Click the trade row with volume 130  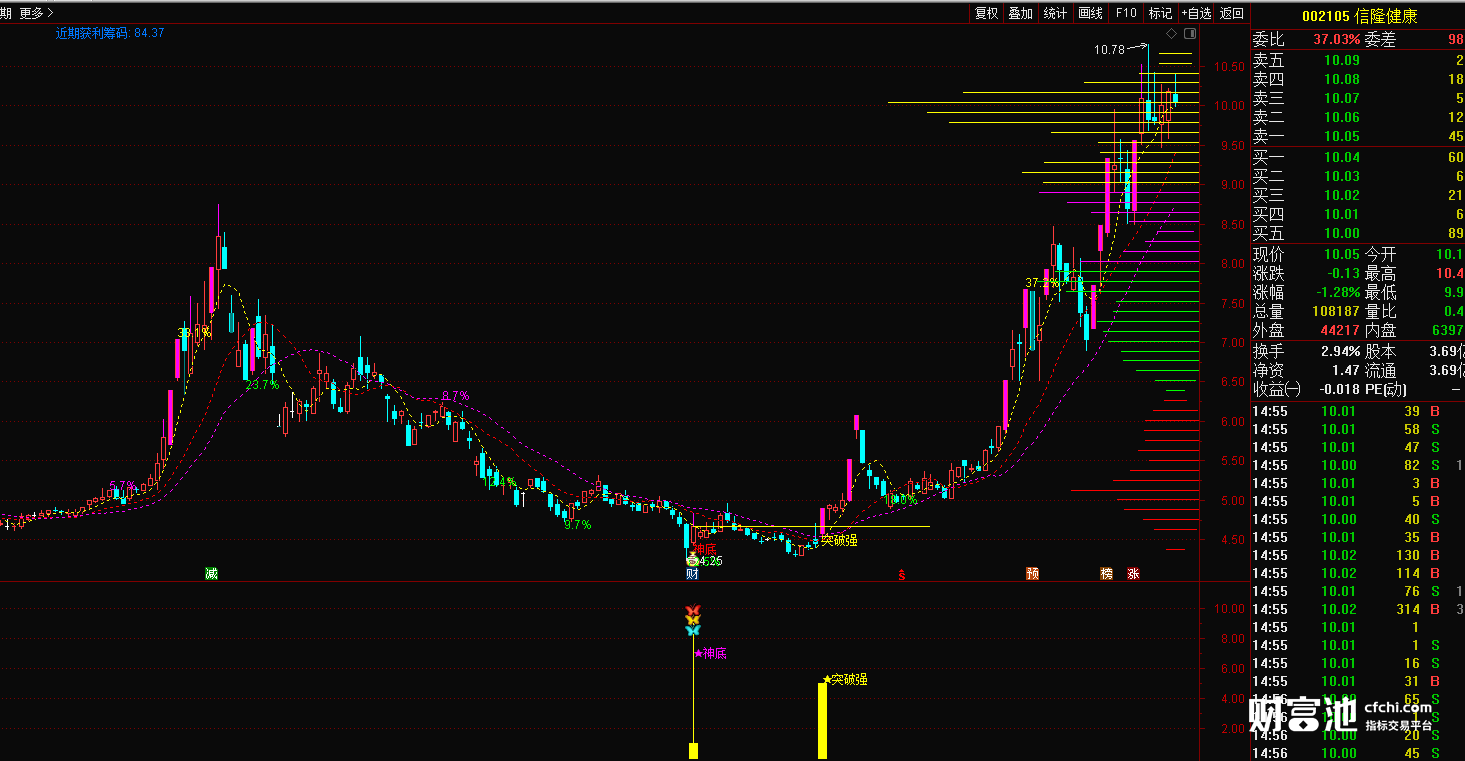(x=1357, y=555)
